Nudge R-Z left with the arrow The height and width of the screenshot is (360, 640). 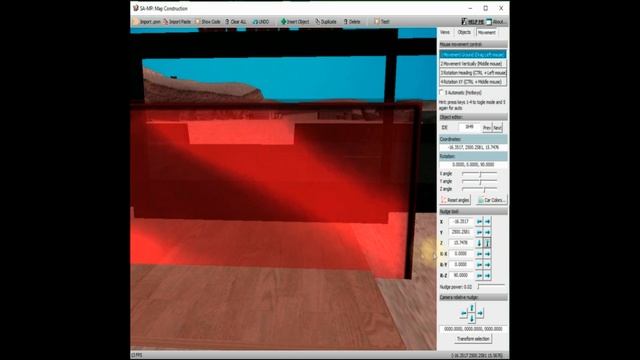tap(479, 276)
